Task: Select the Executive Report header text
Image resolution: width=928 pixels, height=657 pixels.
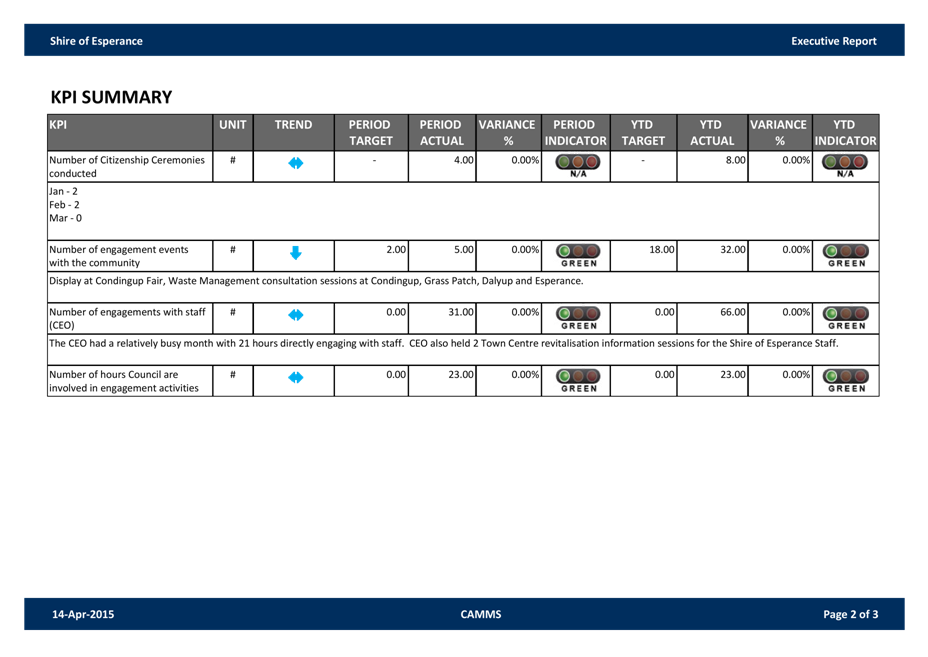Action: 833,41
